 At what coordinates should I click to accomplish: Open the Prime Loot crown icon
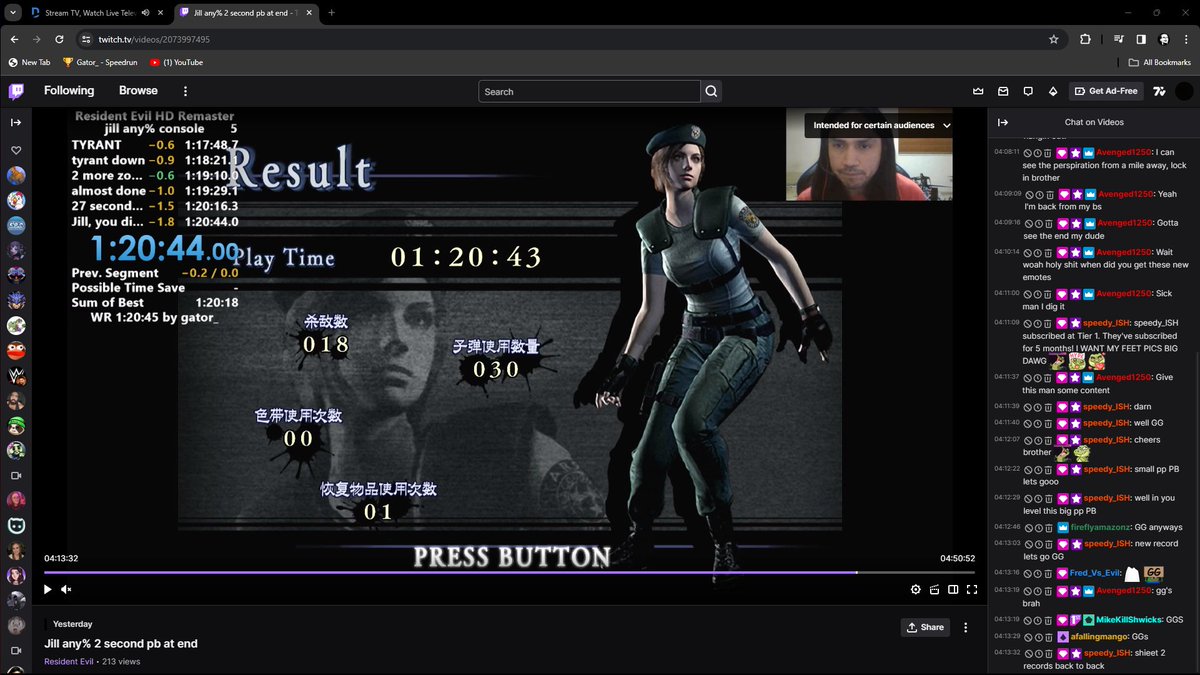(x=977, y=90)
